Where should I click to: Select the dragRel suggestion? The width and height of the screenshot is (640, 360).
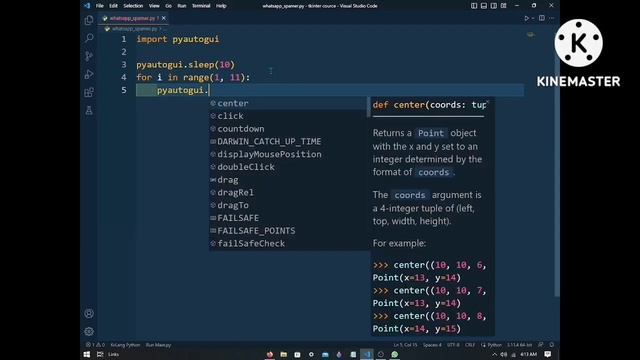(x=288, y=192)
